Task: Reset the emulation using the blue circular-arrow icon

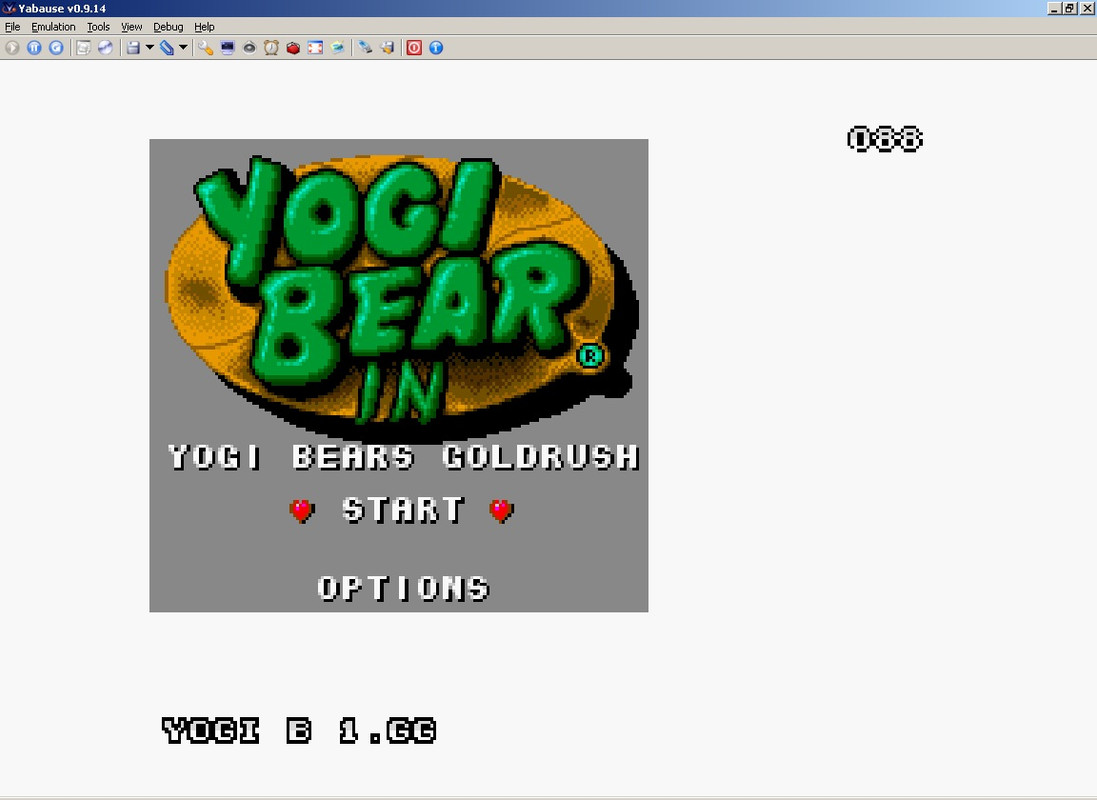Action: [x=56, y=48]
